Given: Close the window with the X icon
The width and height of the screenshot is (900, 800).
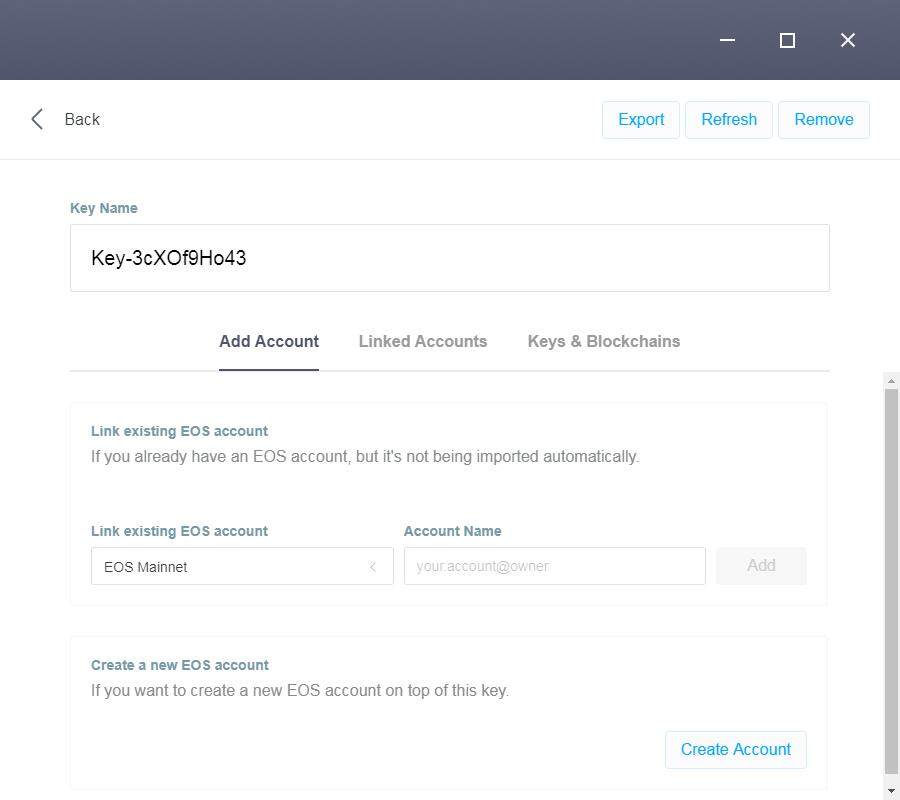Looking at the screenshot, I should coord(847,40).
